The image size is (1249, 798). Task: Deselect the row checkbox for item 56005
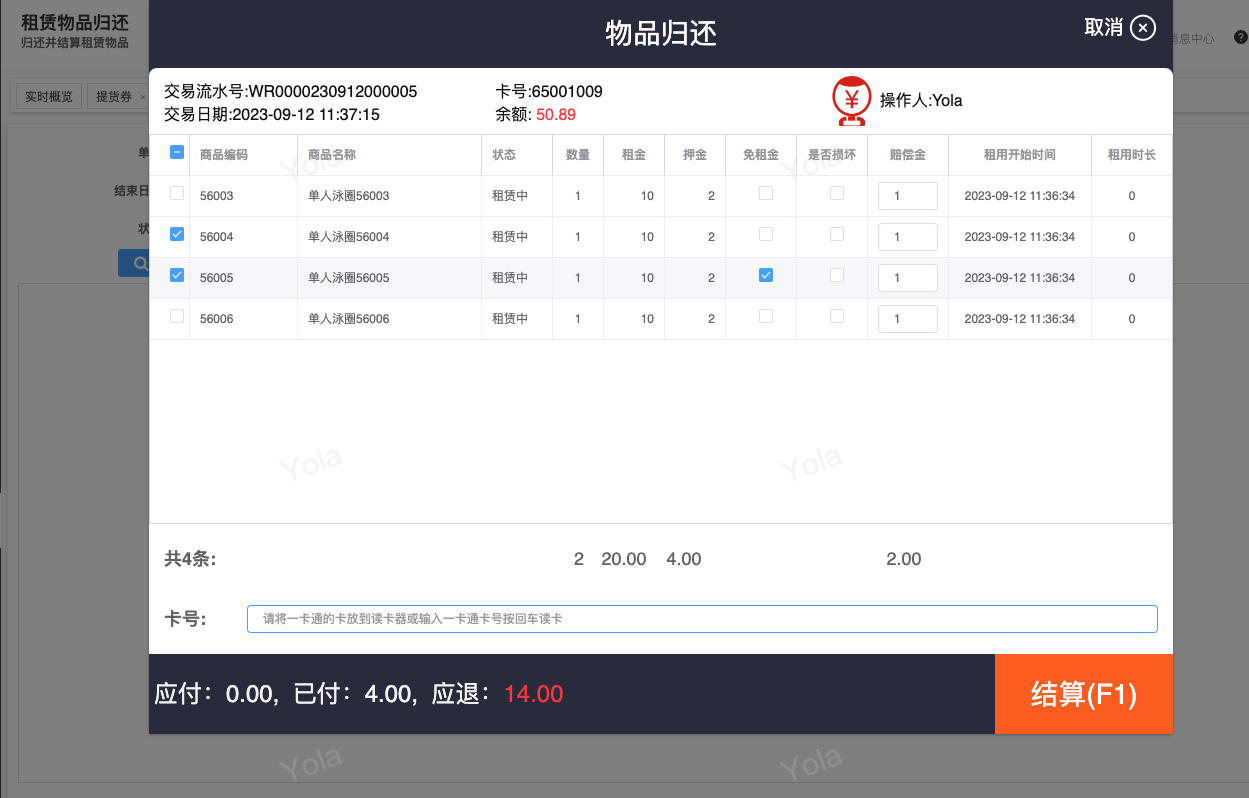177,275
